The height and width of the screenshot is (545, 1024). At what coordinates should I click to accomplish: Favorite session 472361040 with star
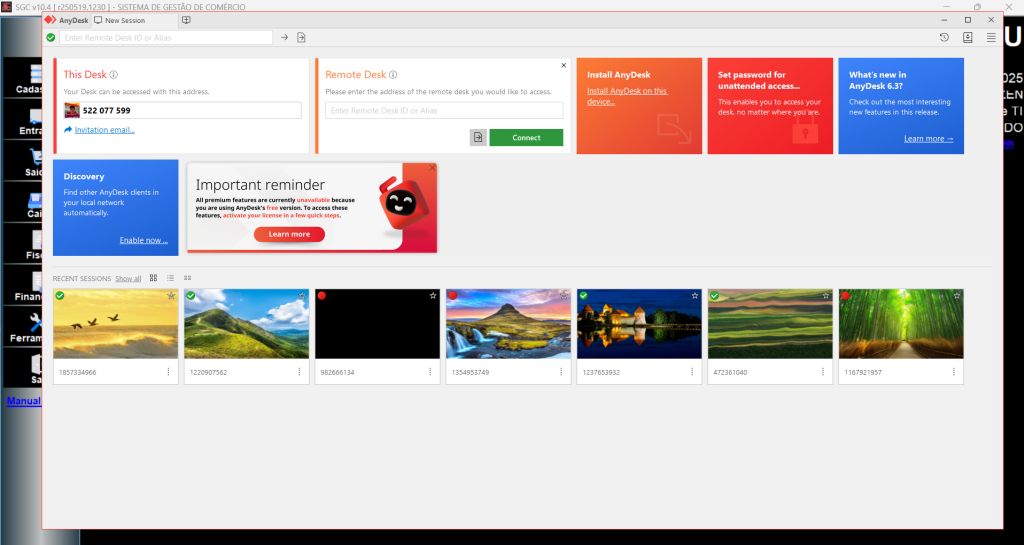point(825,296)
